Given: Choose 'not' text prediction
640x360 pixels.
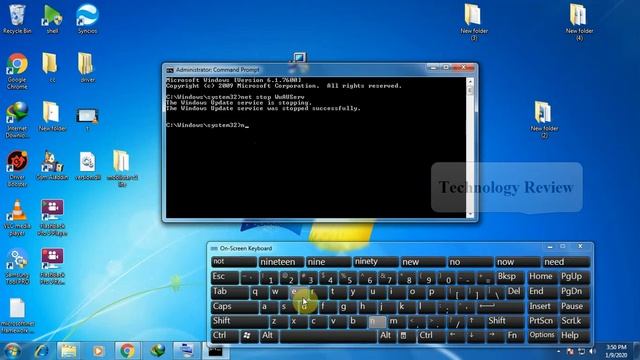Looking at the screenshot, I should (234, 262).
